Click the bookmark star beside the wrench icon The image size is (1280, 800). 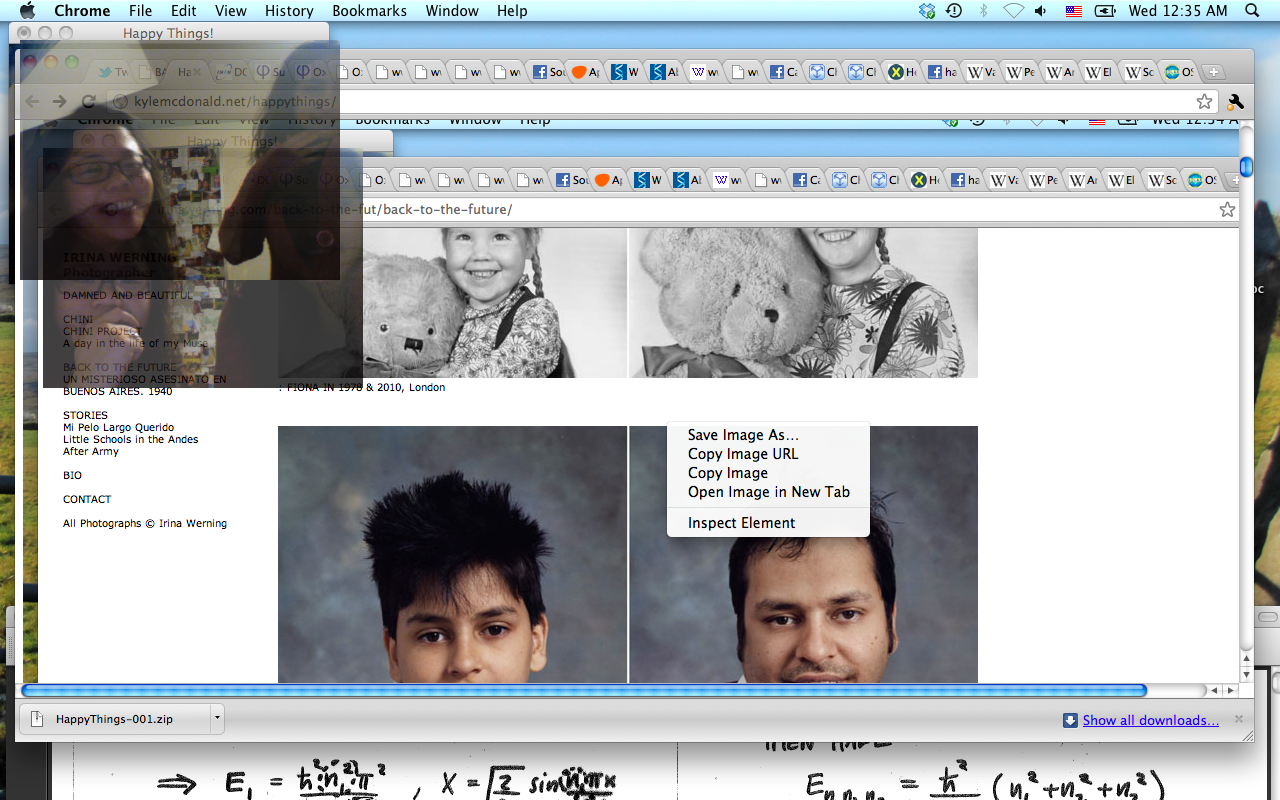1204,102
